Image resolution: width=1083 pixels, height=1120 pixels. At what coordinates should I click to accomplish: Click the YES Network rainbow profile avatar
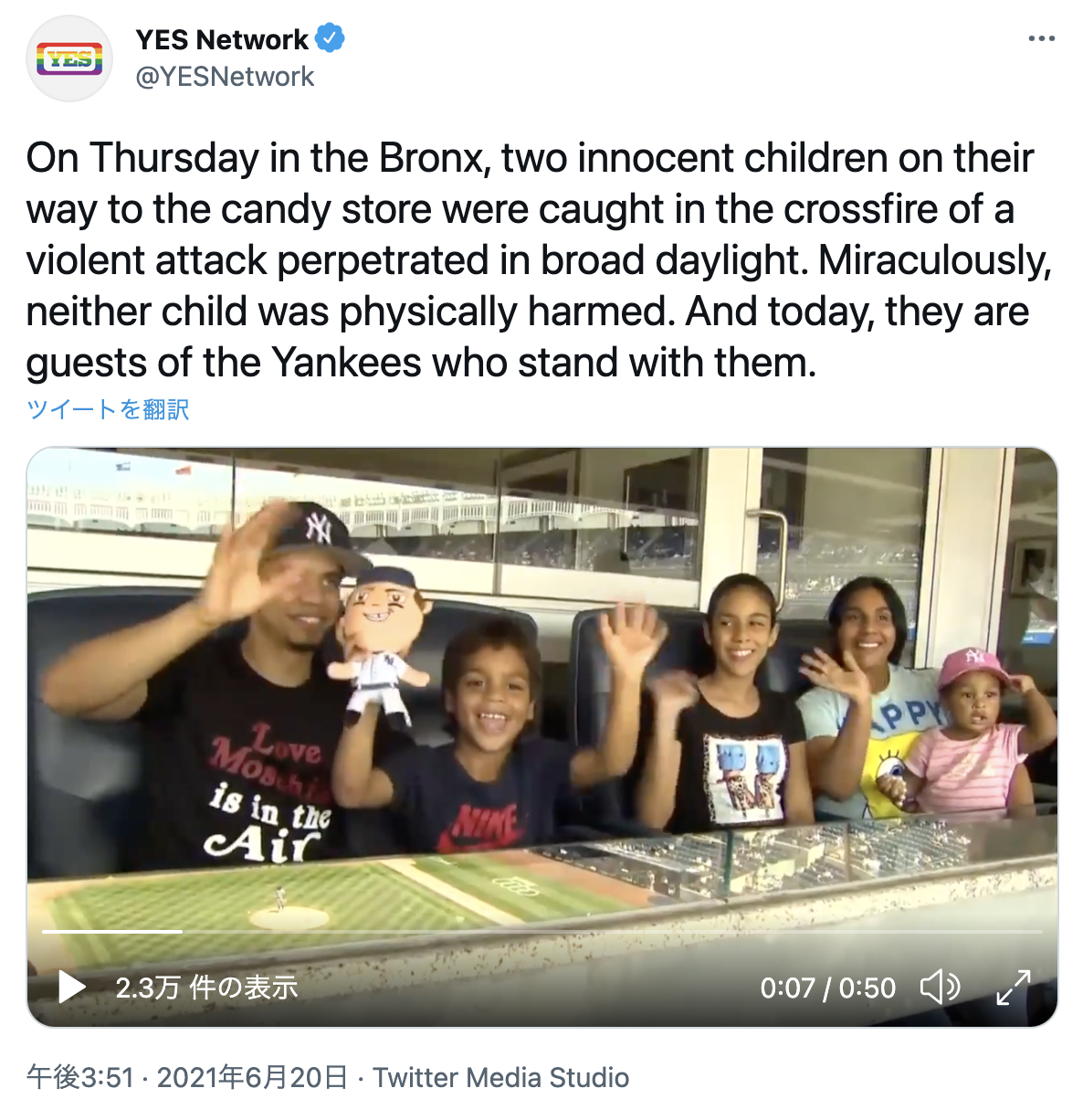tap(69, 58)
